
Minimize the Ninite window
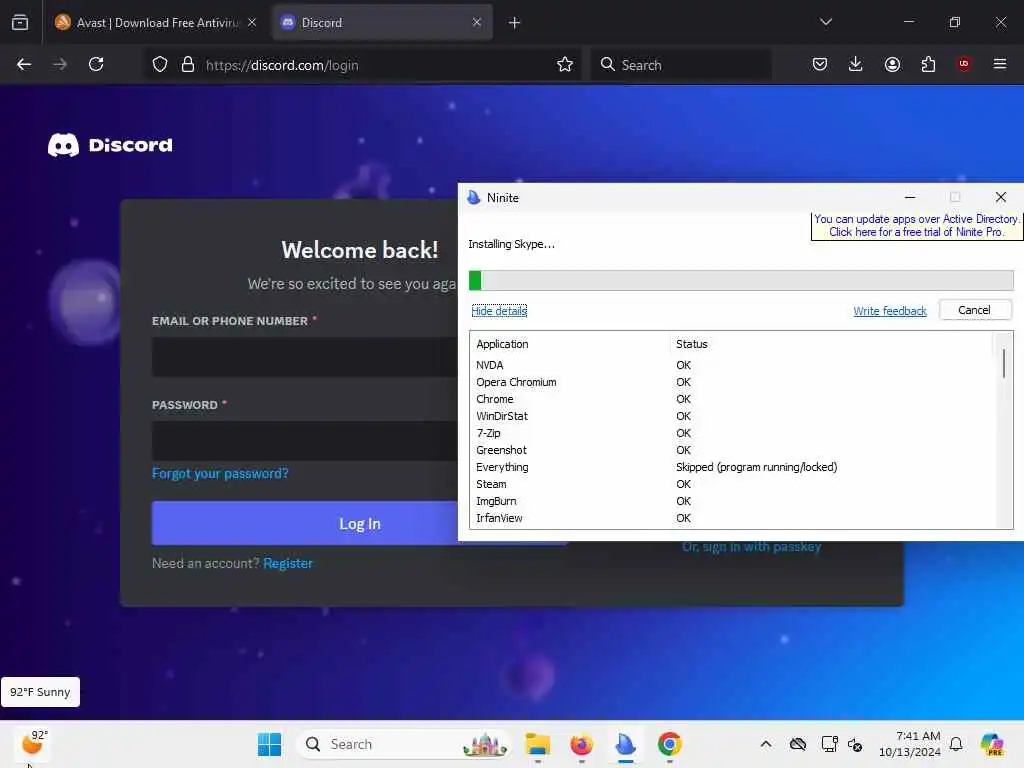(x=910, y=197)
